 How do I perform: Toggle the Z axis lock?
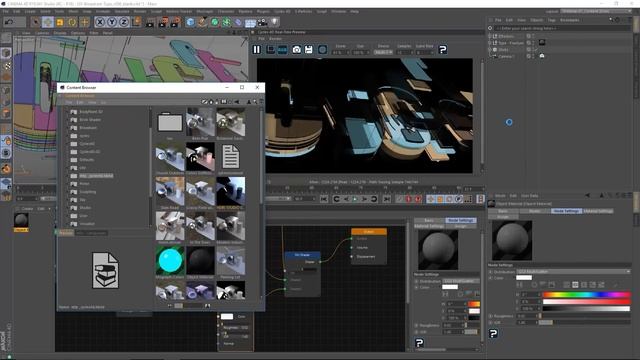(x=124, y=22)
